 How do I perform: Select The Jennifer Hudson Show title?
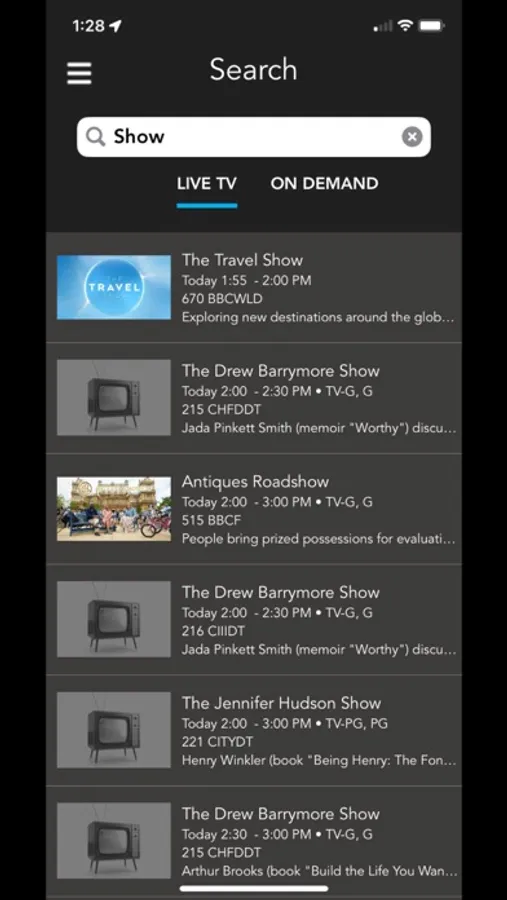coord(281,703)
